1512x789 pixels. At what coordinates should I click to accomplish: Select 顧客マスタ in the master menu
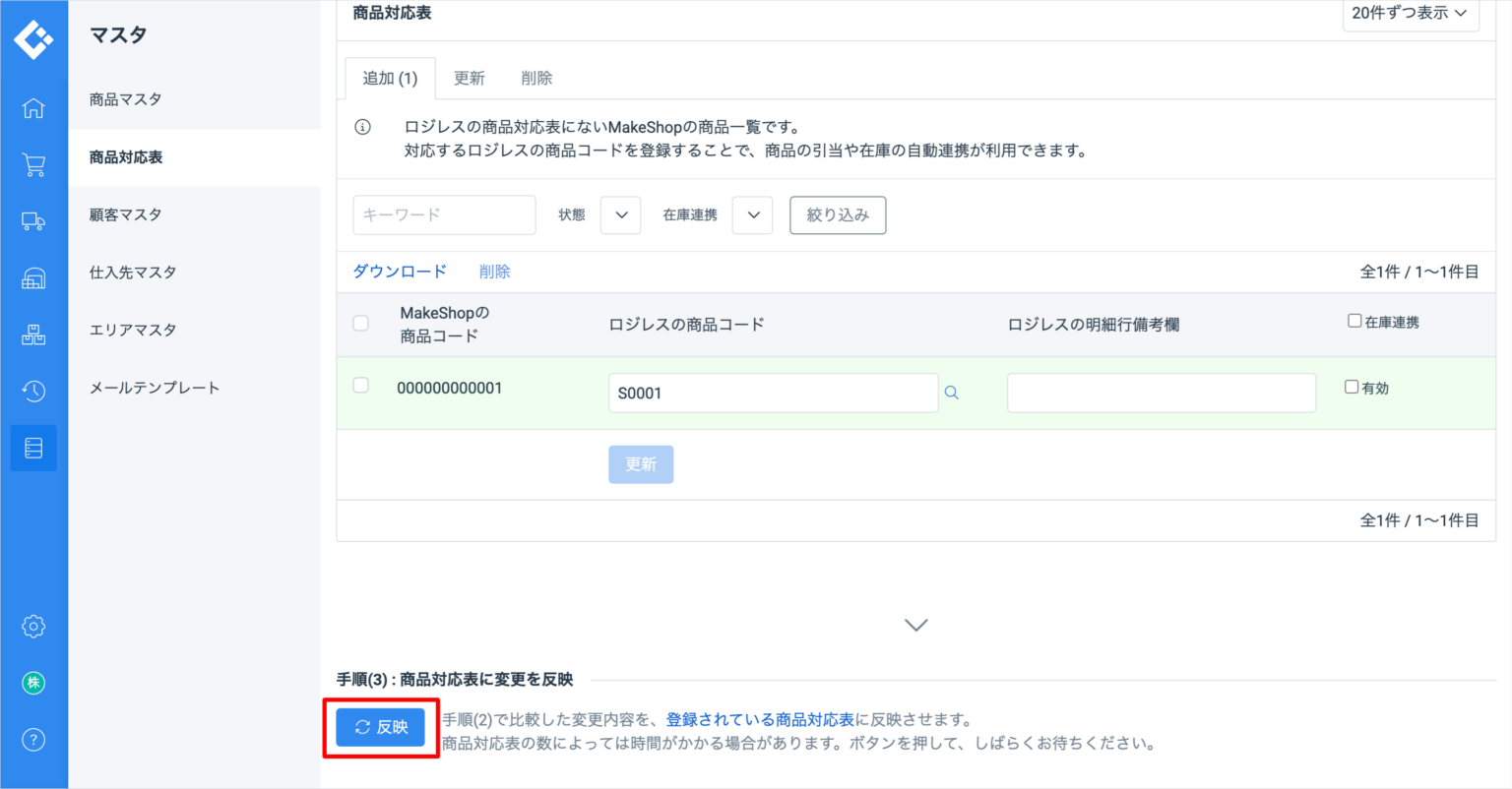(126, 214)
